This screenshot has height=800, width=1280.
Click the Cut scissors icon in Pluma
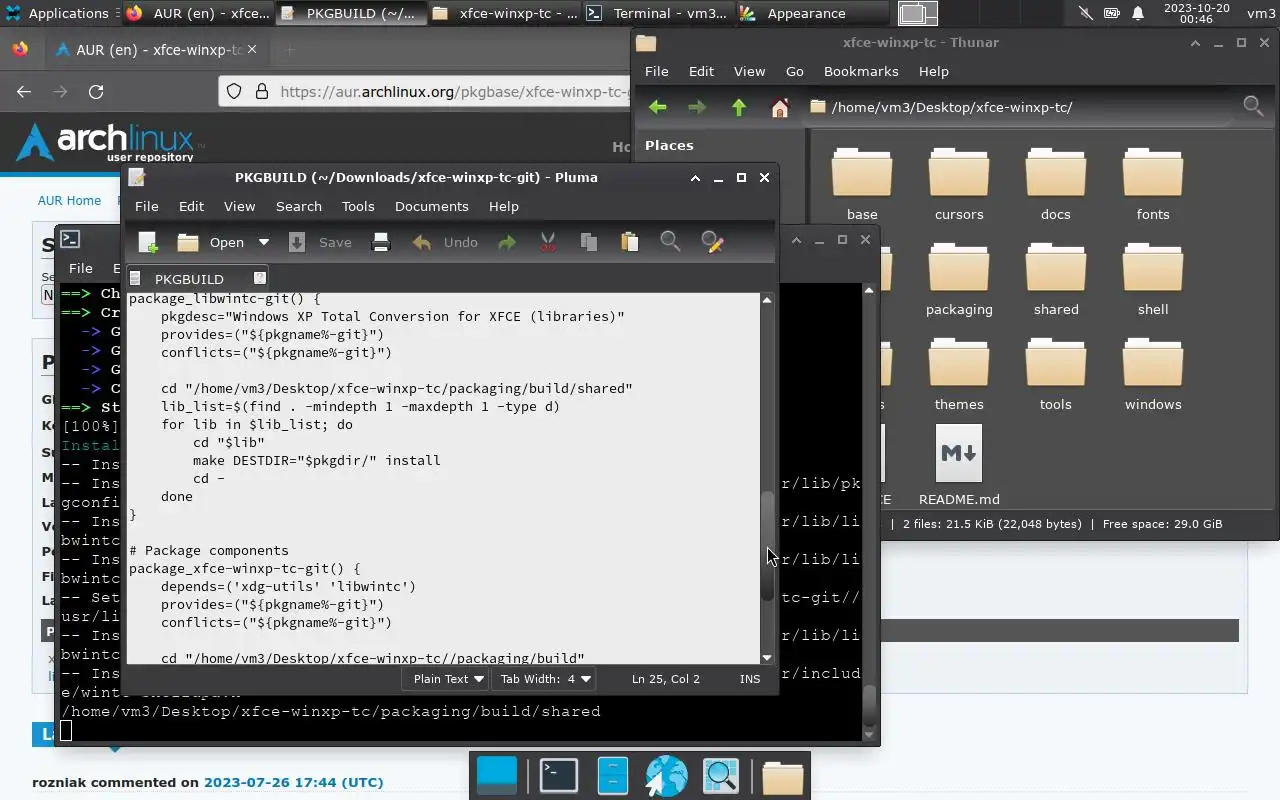(x=548, y=242)
